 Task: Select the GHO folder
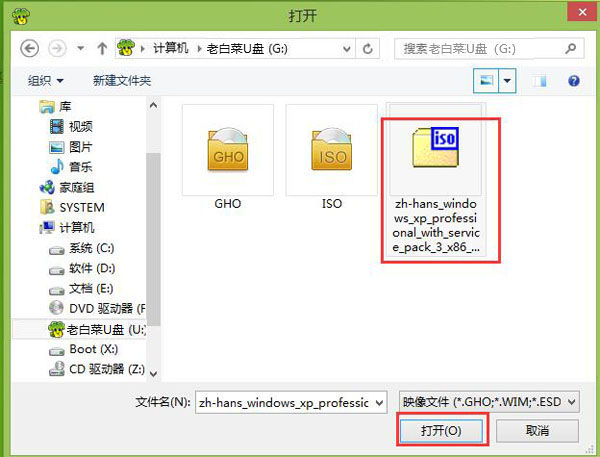(x=228, y=158)
